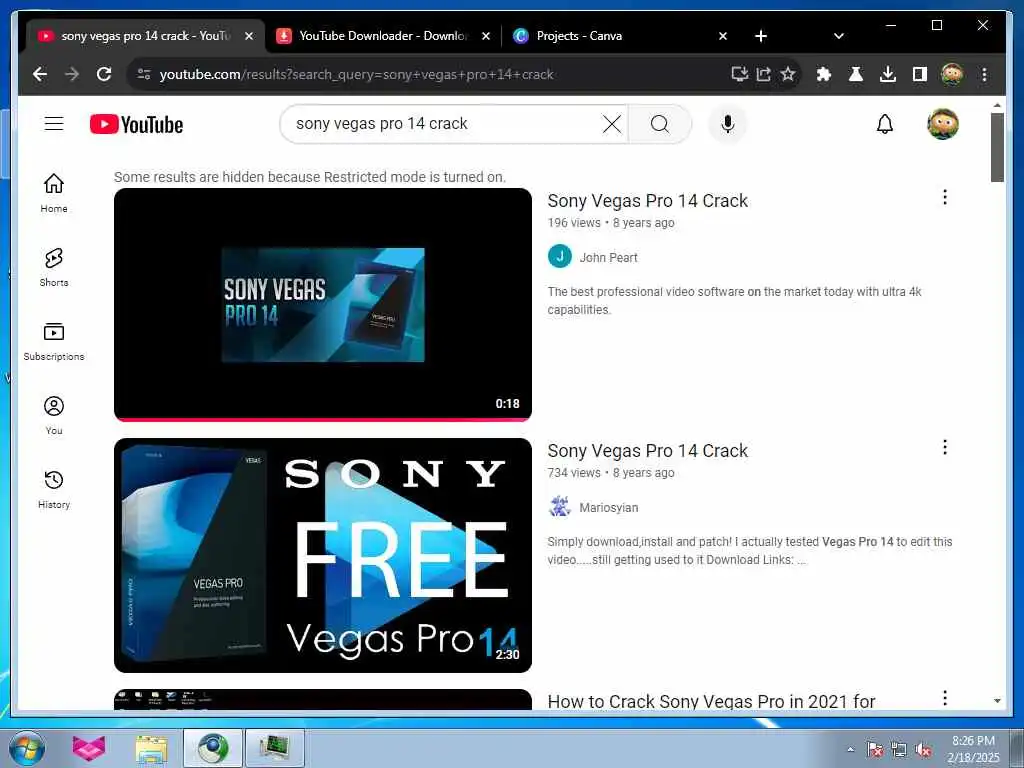This screenshot has width=1024, height=768.
Task: Expand the tab search chevron
Action: coord(839,36)
